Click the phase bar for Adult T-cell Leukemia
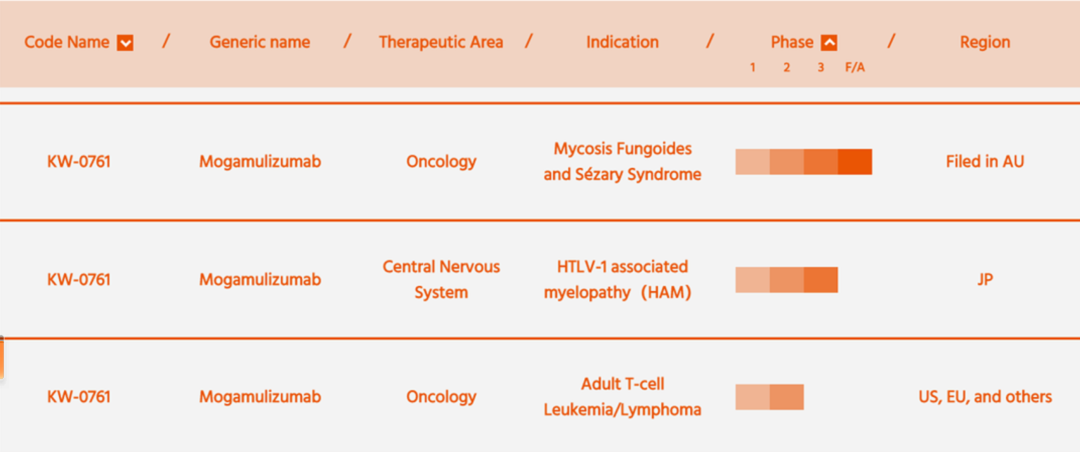 [x=769, y=397]
